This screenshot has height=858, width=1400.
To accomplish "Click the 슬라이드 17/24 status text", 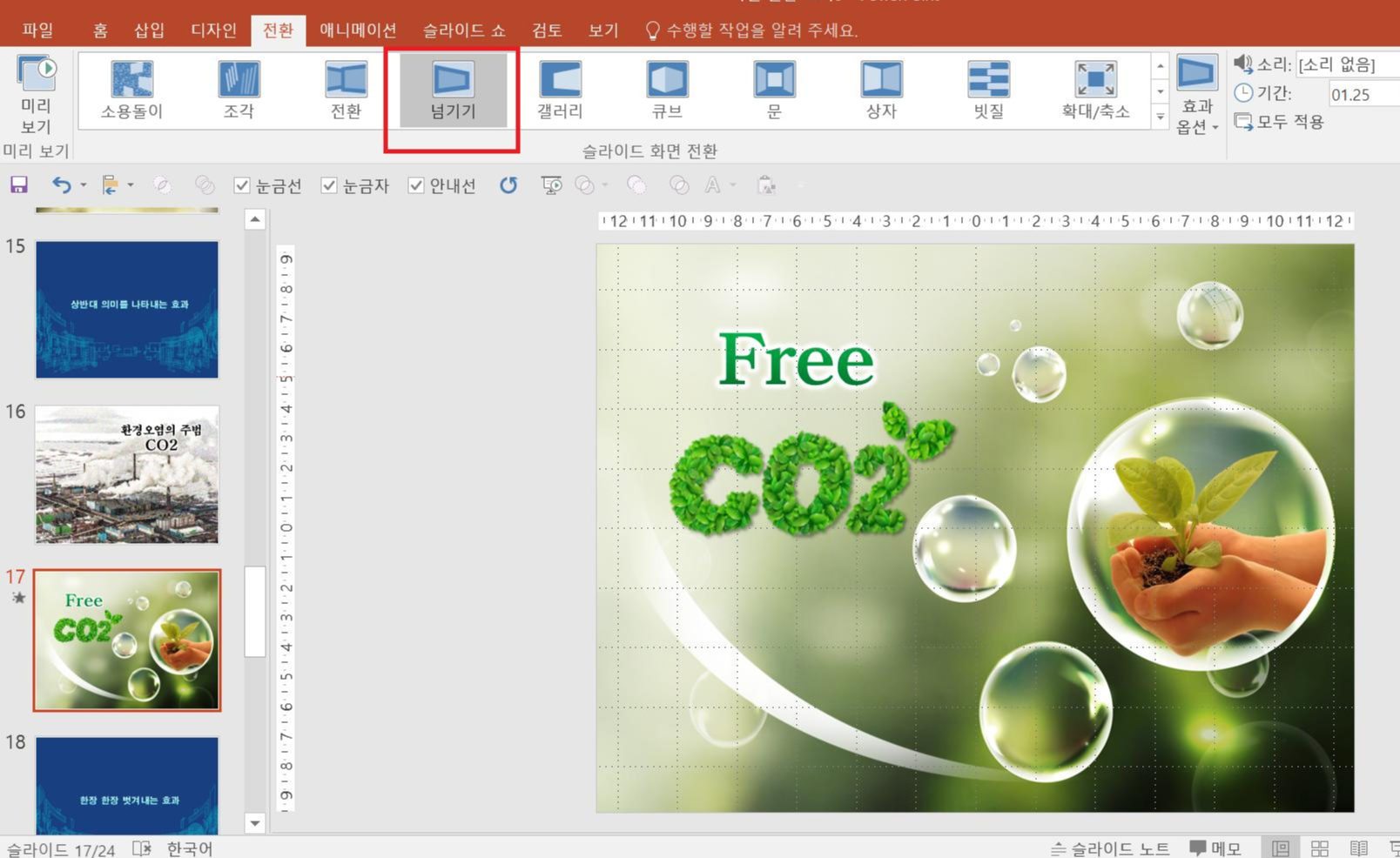I will pos(61,849).
